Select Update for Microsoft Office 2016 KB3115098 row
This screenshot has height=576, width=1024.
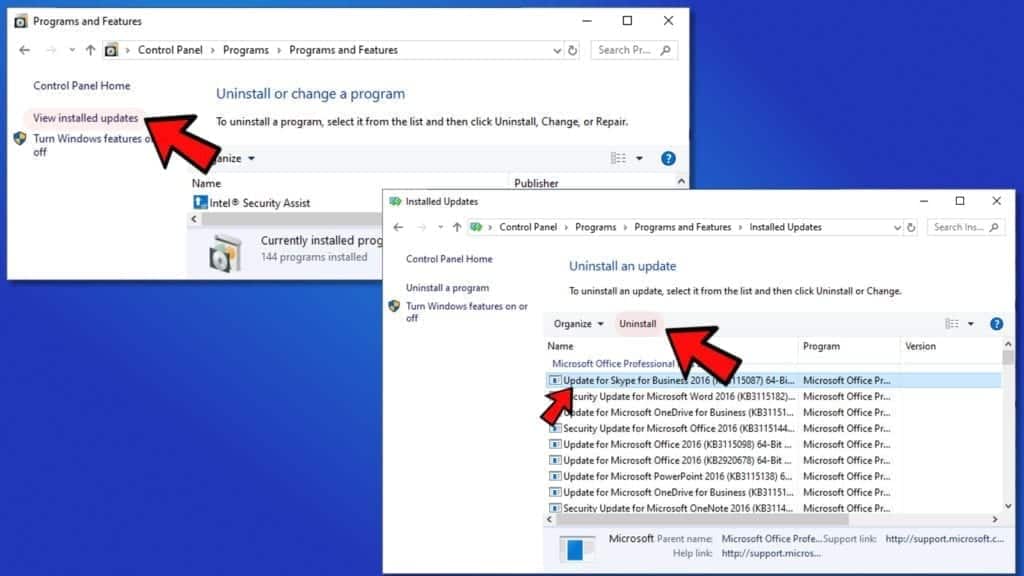coord(773,444)
